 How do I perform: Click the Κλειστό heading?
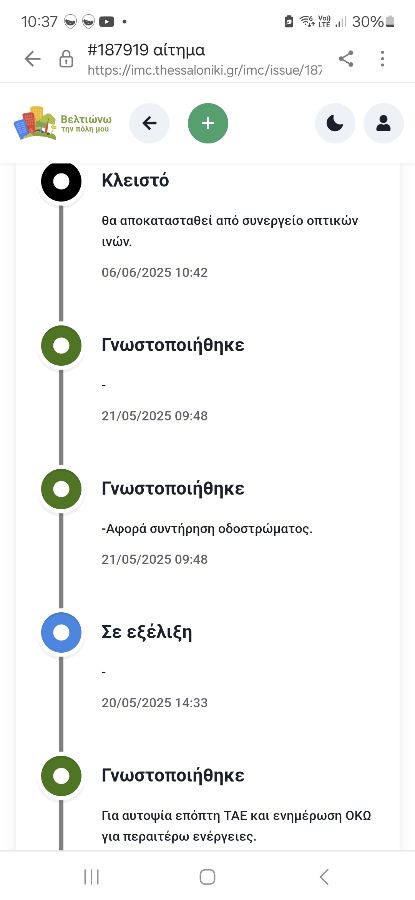click(x=135, y=180)
